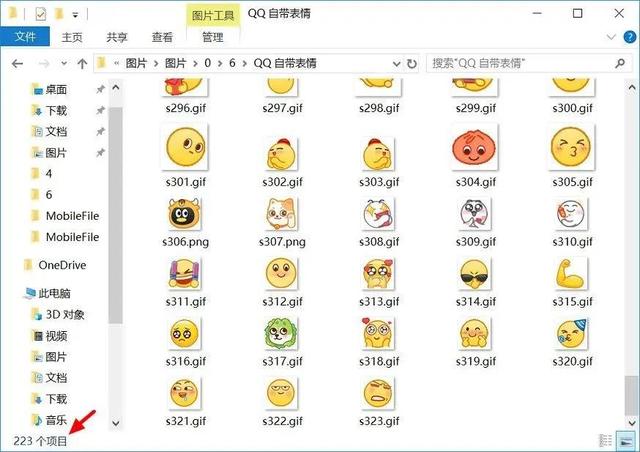The width and height of the screenshot is (640, 452).
Task: Click the search magnifier icon
Action: click(620, 63)
